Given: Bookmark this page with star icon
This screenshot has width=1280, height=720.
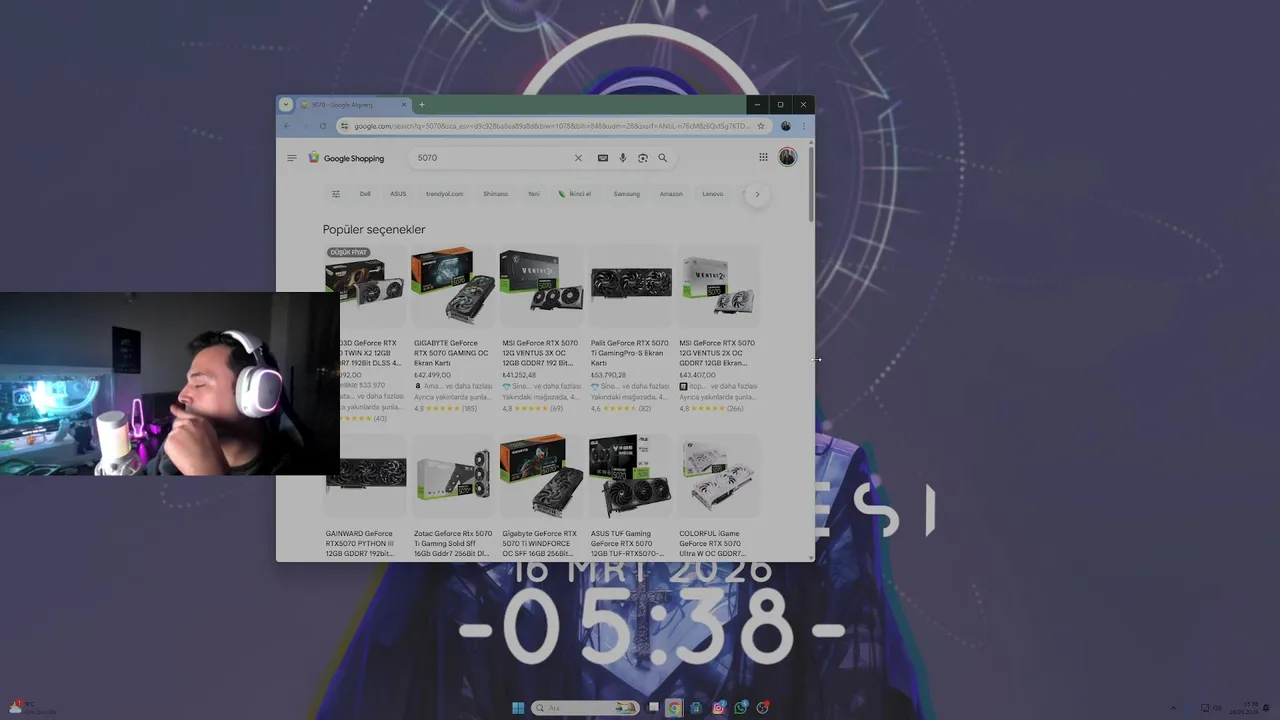Looking at the screenshot, I should point(761,126).
